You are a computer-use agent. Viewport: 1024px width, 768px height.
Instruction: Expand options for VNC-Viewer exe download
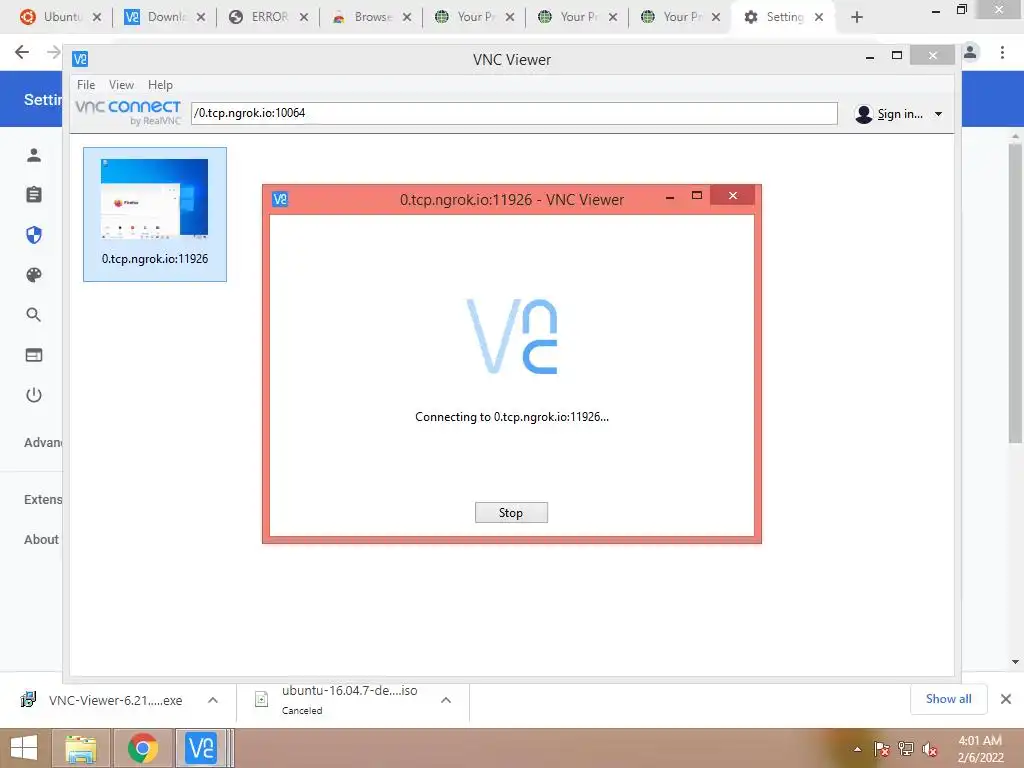pyautogui.click(x=213, y=700)
